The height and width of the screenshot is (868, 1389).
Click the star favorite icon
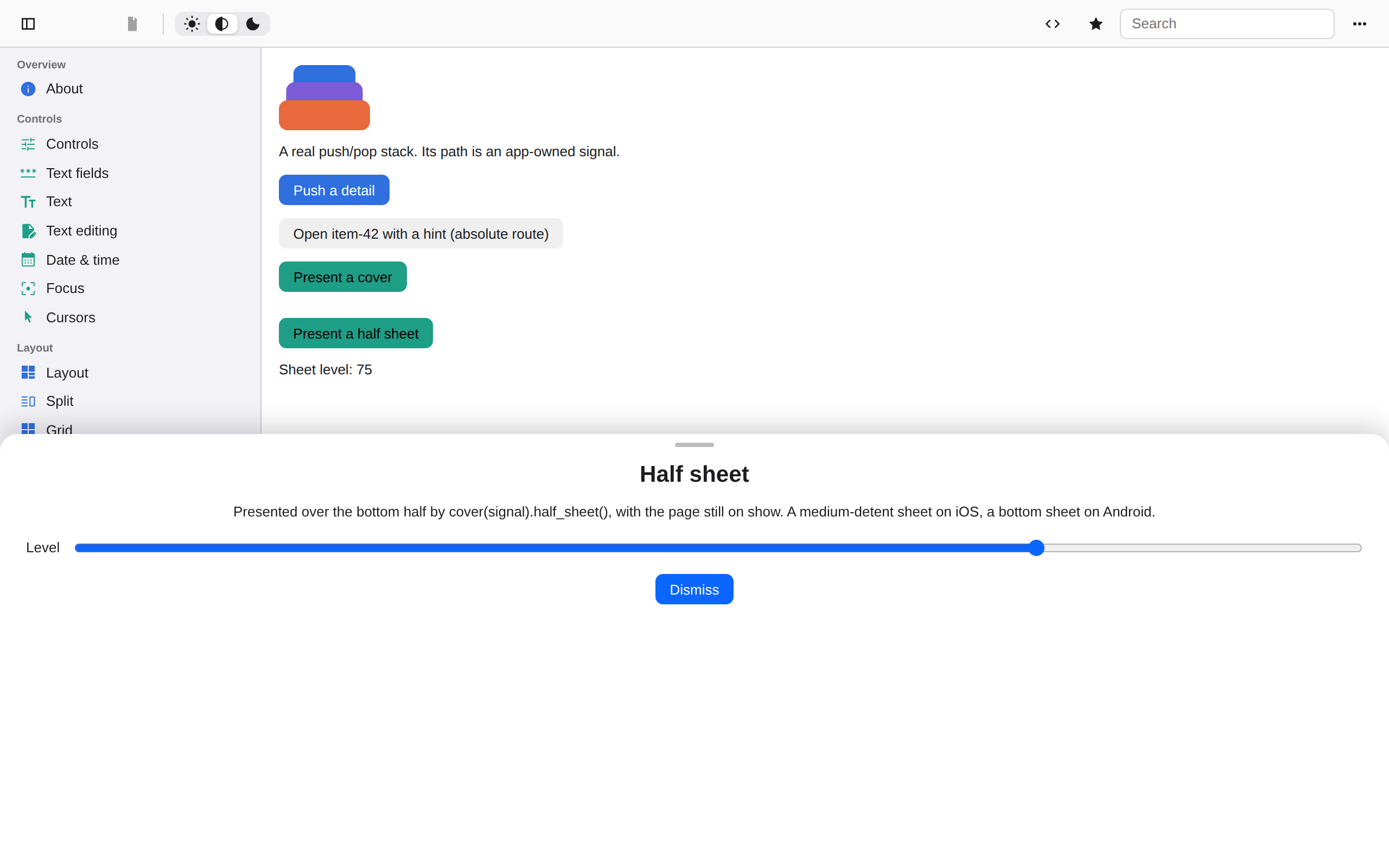pyautogui.click(x=1095, y=23)
